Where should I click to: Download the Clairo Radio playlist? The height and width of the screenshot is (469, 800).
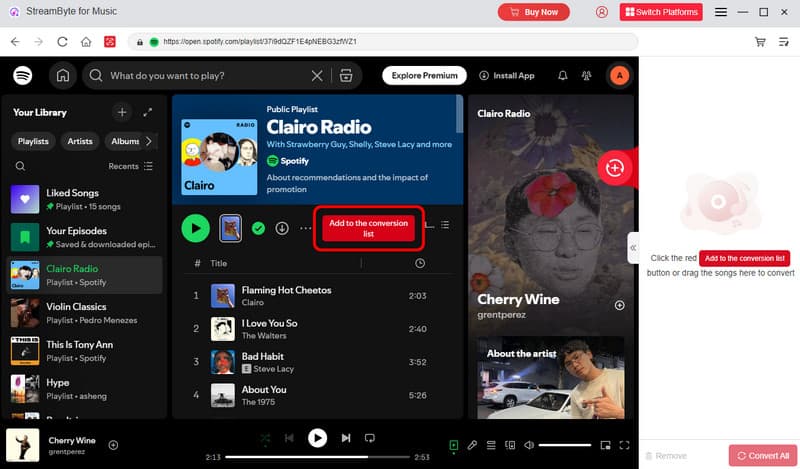coord(282,228)
